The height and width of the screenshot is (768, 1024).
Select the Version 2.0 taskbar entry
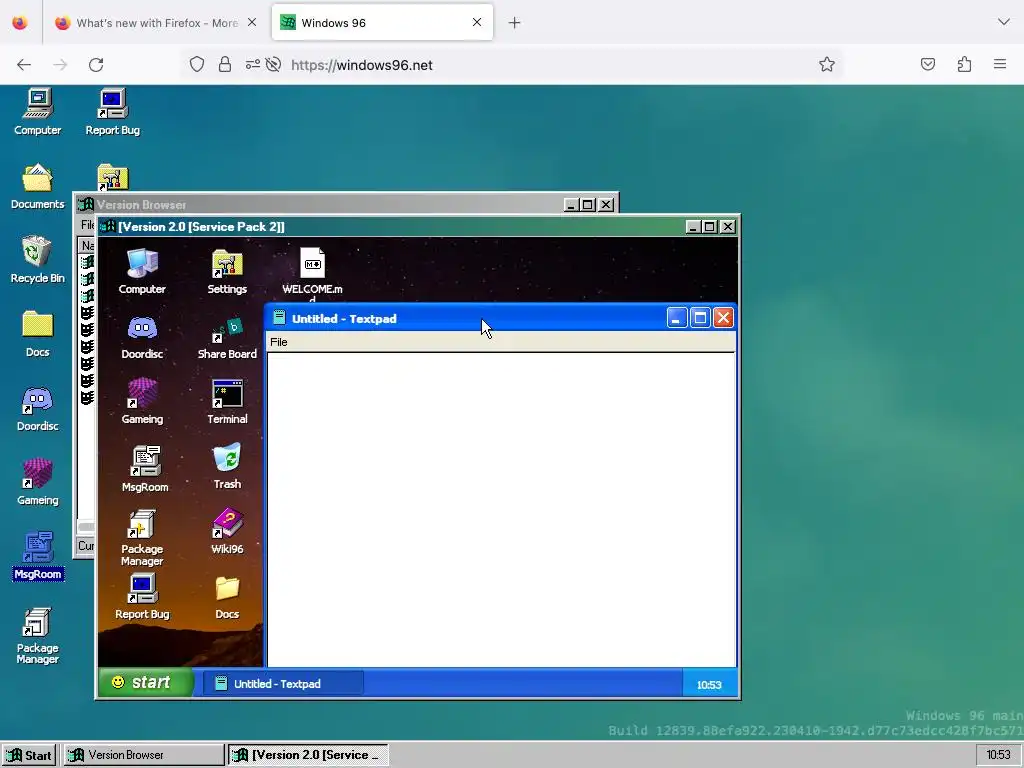(x=308, y=755)
